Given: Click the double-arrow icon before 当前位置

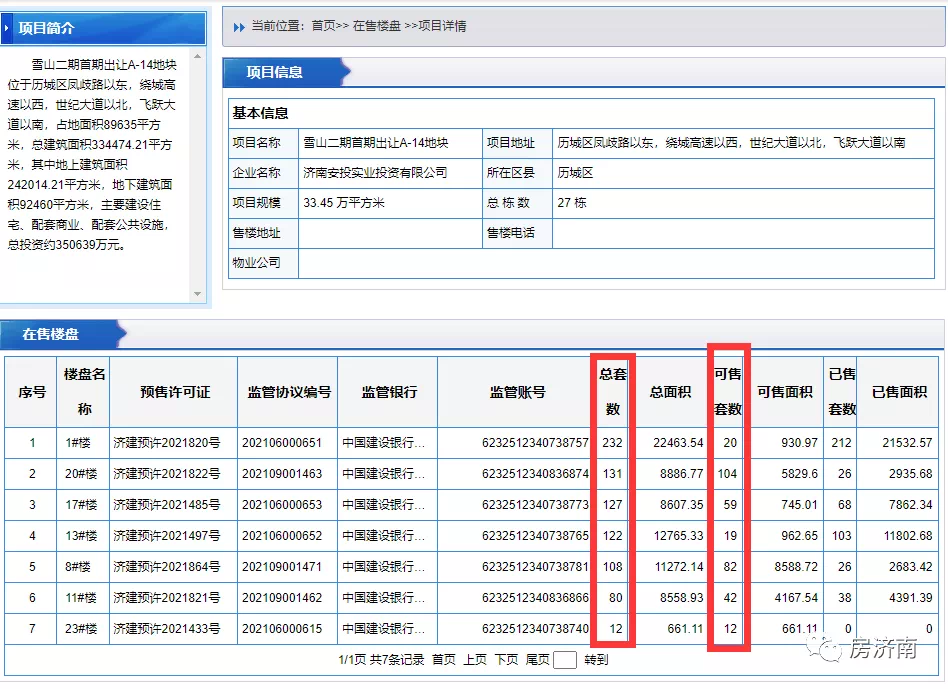Looking at the screenshot, I should coord(239,27).
